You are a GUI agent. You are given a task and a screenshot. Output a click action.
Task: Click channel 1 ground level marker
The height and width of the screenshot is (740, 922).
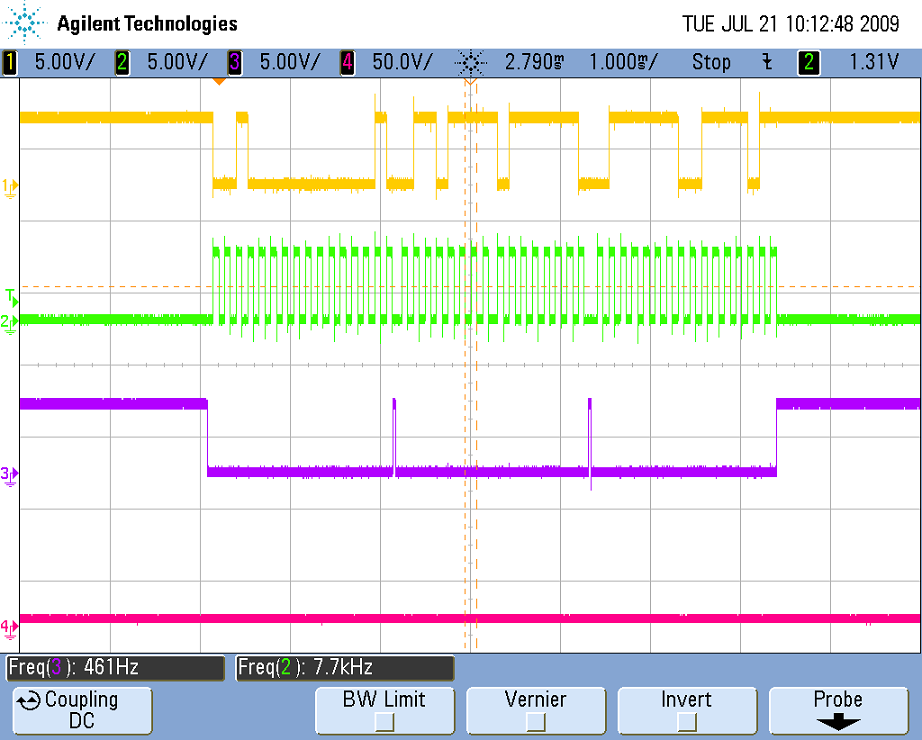9,188
